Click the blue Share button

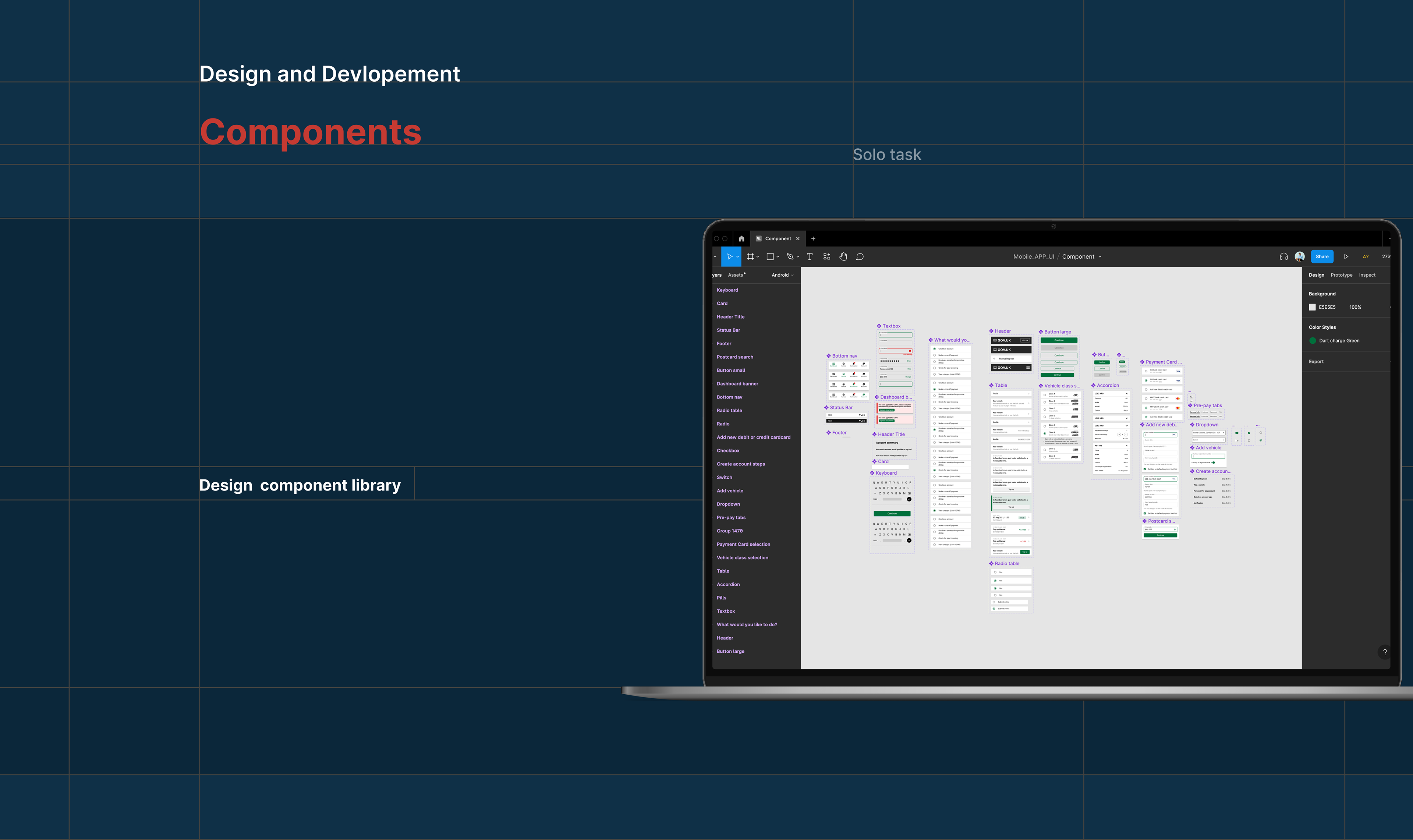coord(1322,257)
